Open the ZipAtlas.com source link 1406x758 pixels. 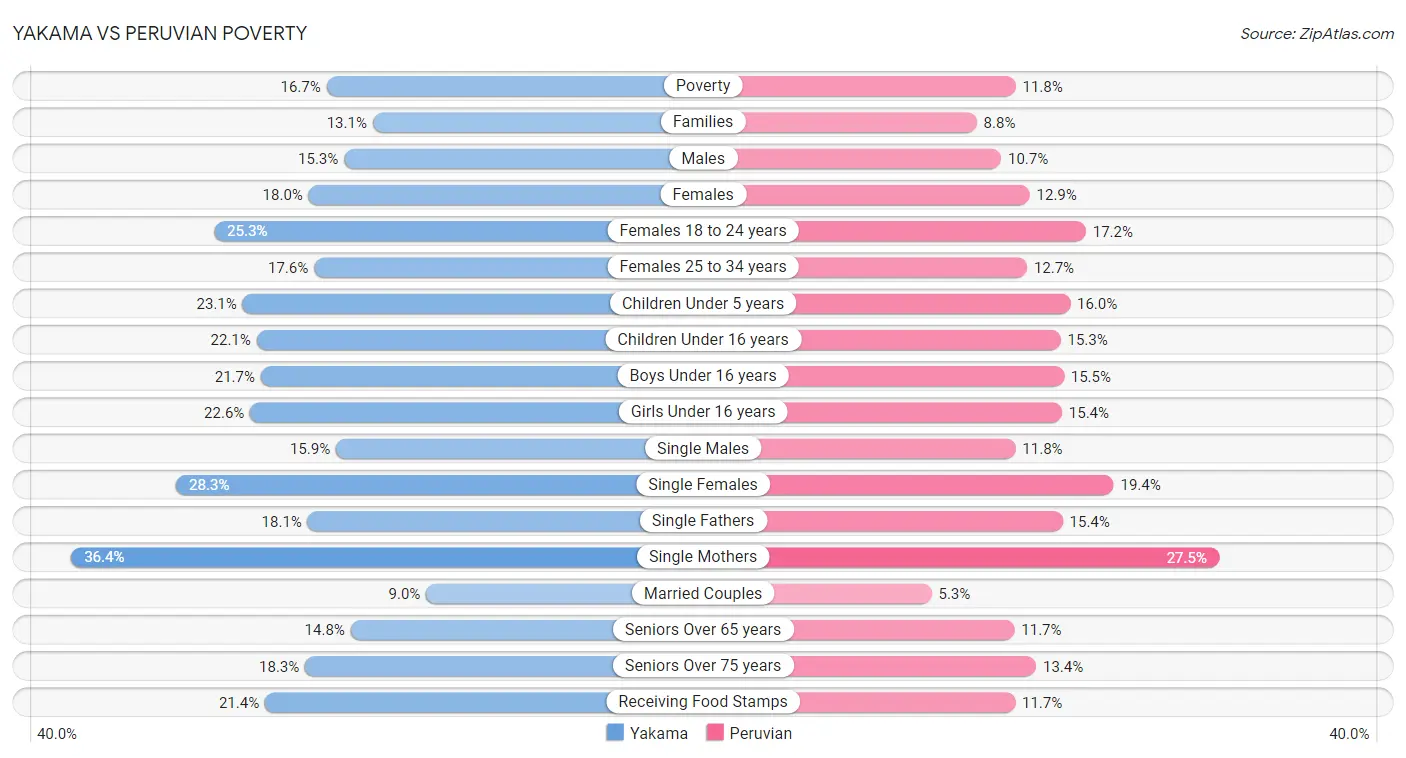pyautogui.click(x=1316, y=33)
